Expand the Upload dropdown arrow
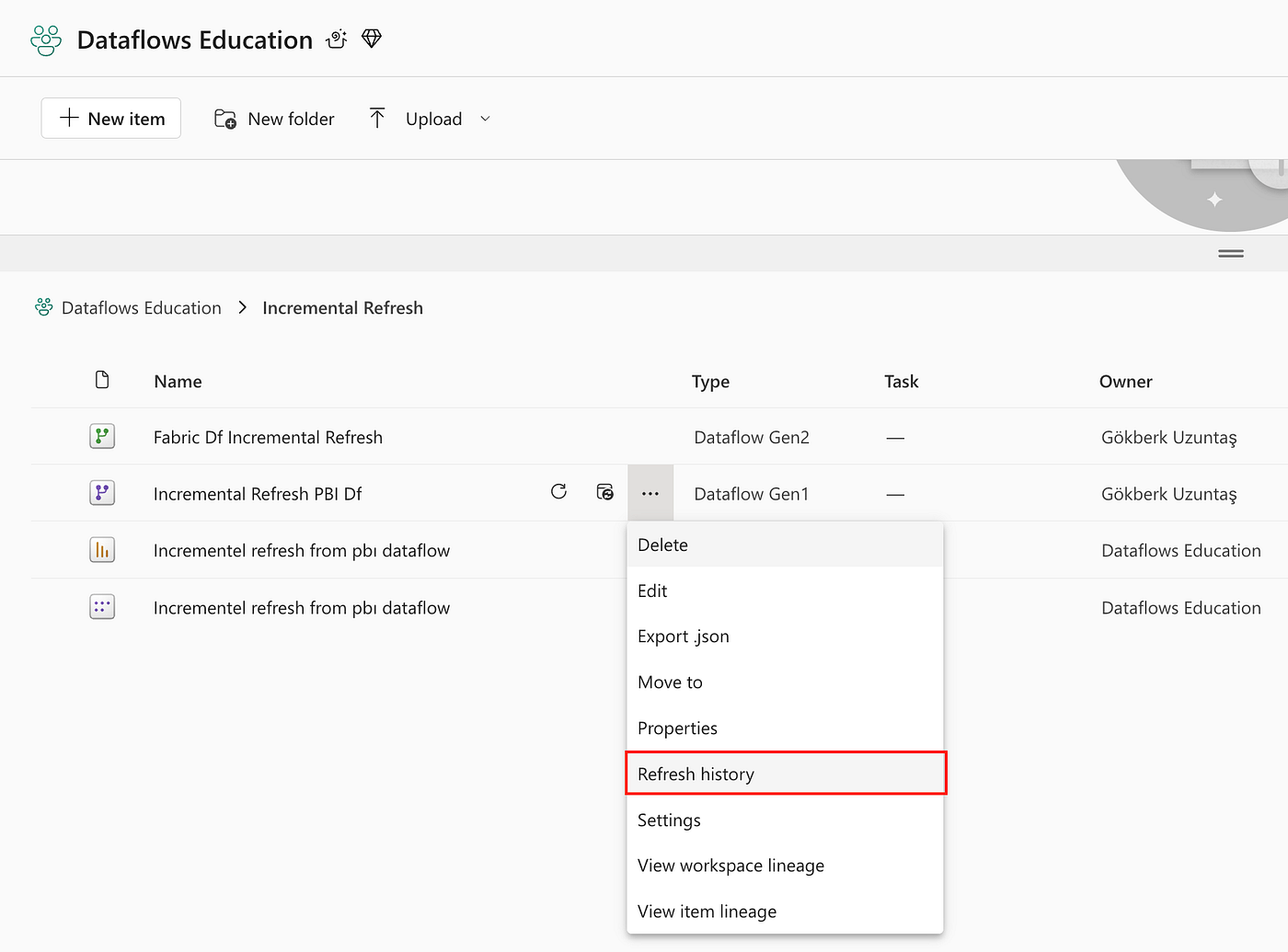The height and width of the screenshot is (952, 1288). 486,119
